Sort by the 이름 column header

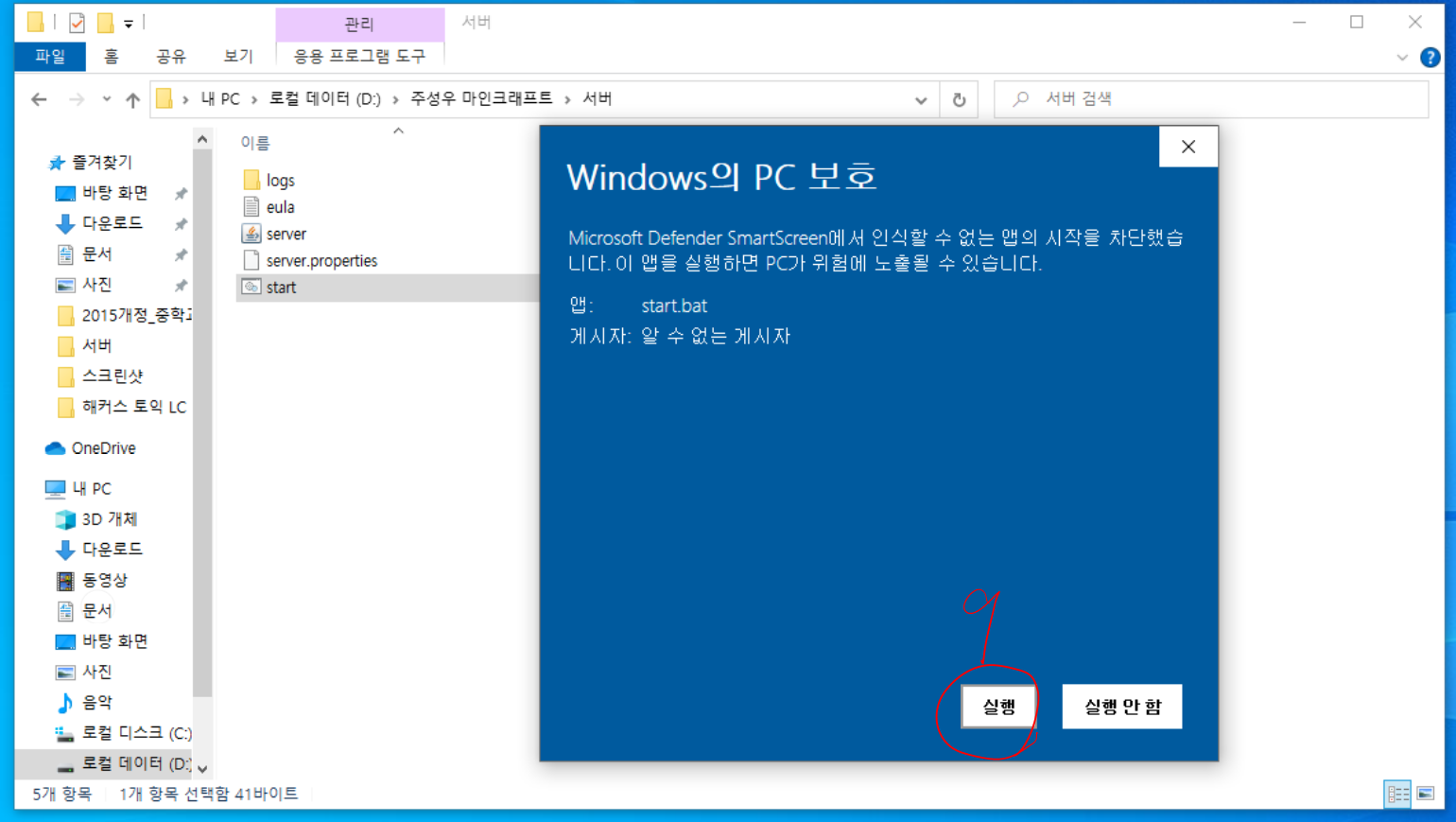tap(255, 143)
